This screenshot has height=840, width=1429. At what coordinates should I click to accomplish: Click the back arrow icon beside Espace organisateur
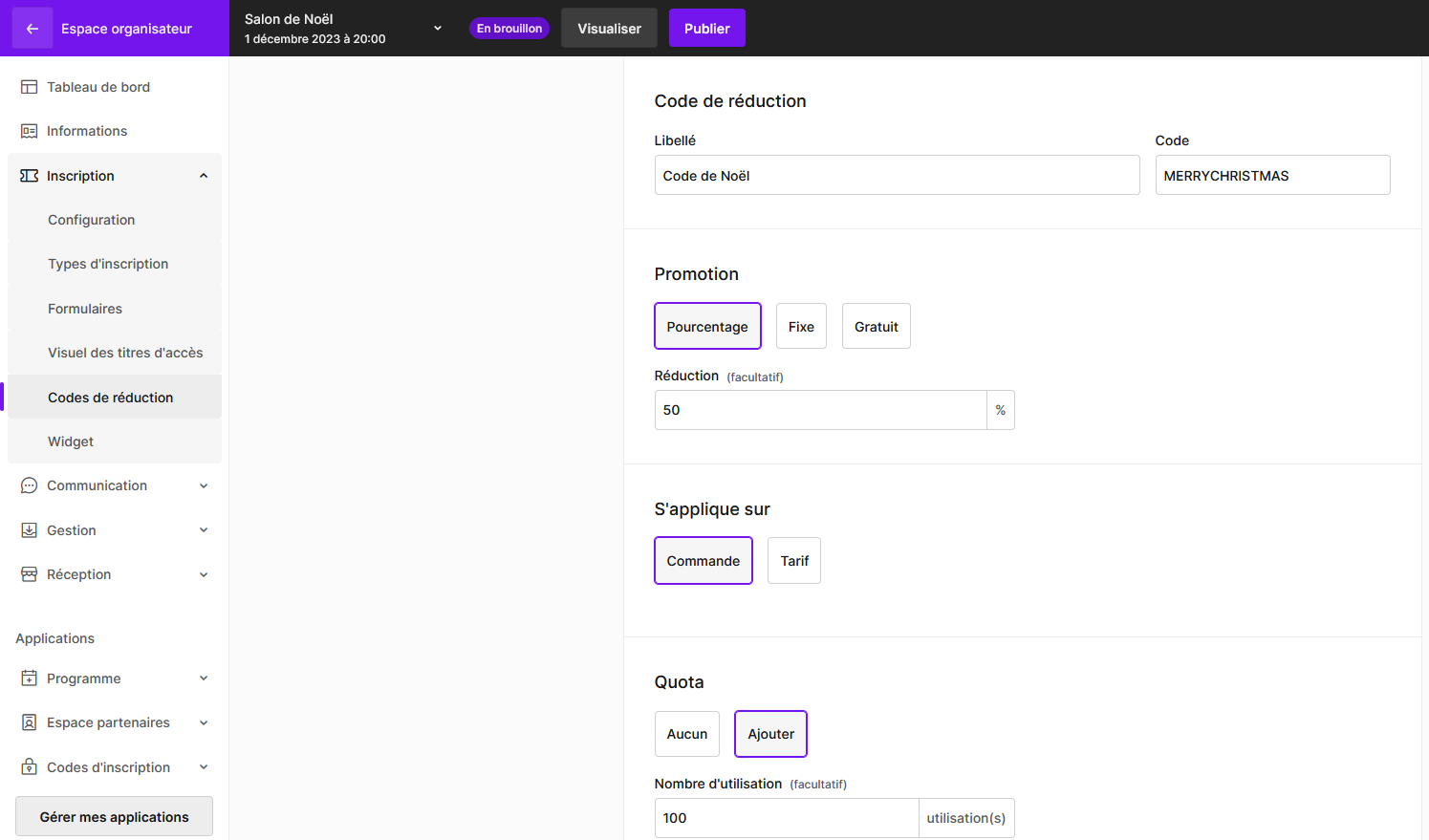click(x=32, y=29)
